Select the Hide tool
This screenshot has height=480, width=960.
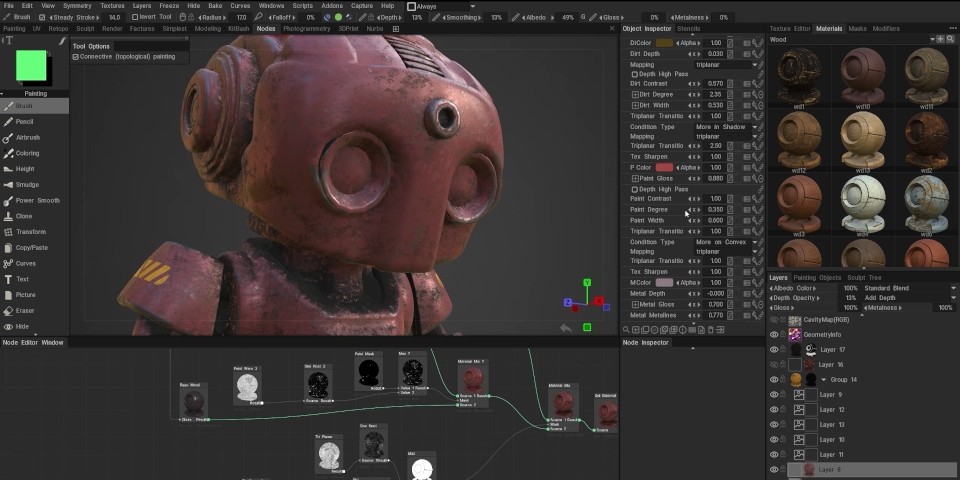tap(34, 326)
